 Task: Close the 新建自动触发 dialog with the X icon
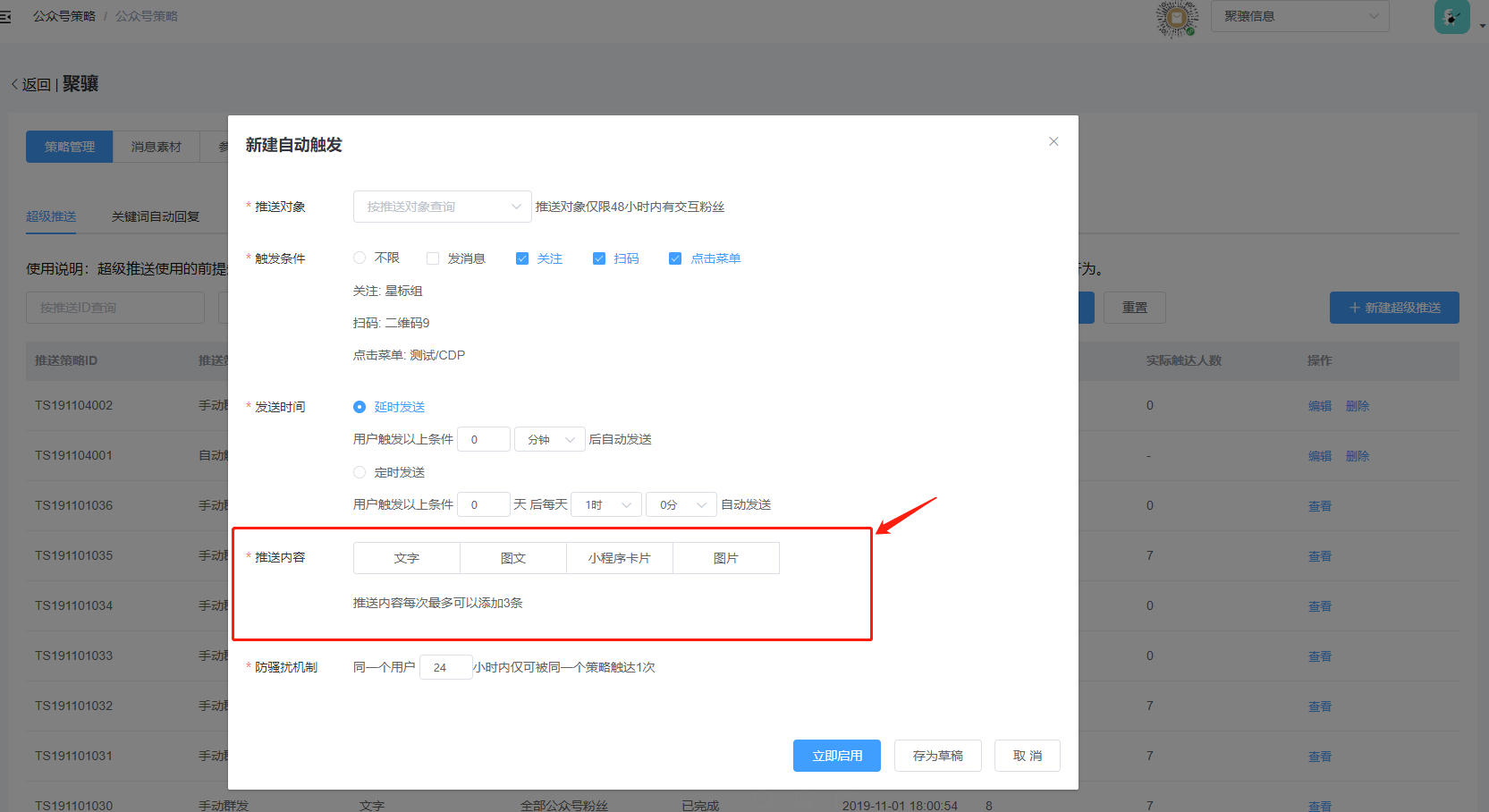point(1053,141)
